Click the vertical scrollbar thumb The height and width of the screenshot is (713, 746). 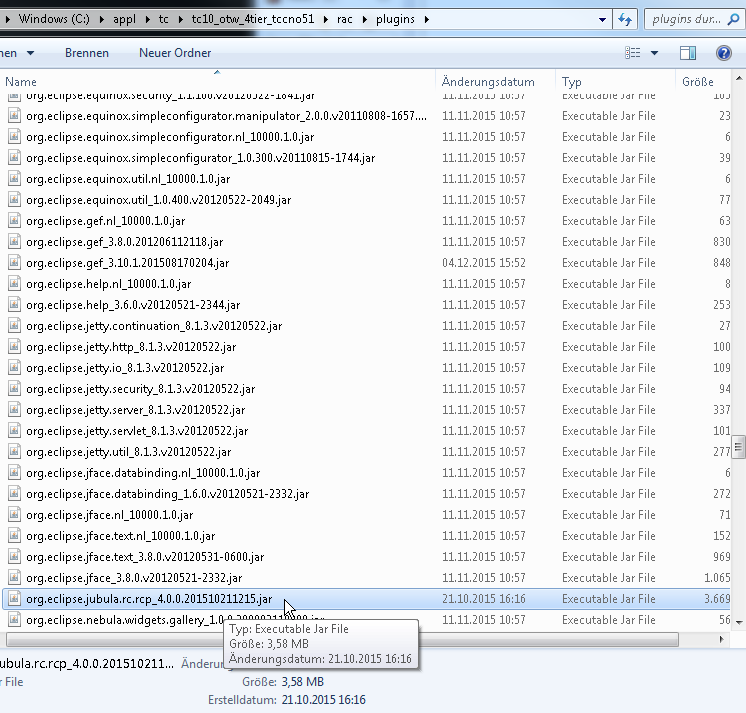pos(738,447)
